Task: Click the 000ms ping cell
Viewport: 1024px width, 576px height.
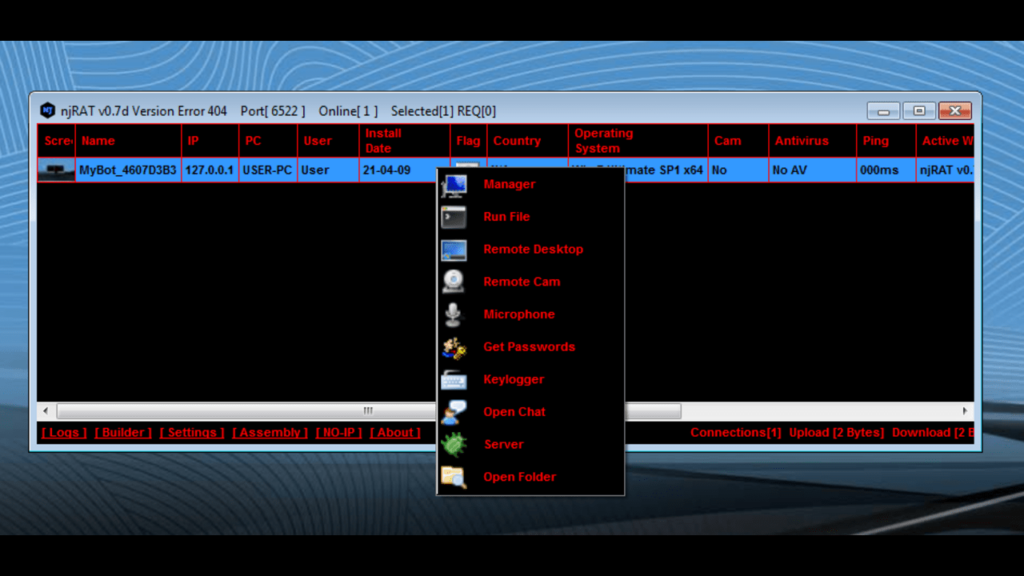Action: coord(886,170)
